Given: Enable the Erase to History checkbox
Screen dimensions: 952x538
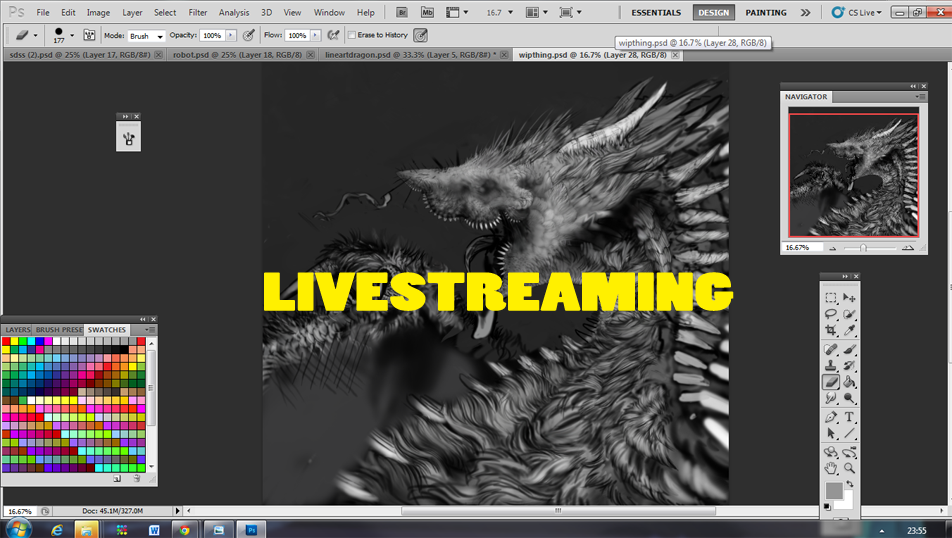Looking at the screenshot, I should pyautogui.click(x=351, y=35).
